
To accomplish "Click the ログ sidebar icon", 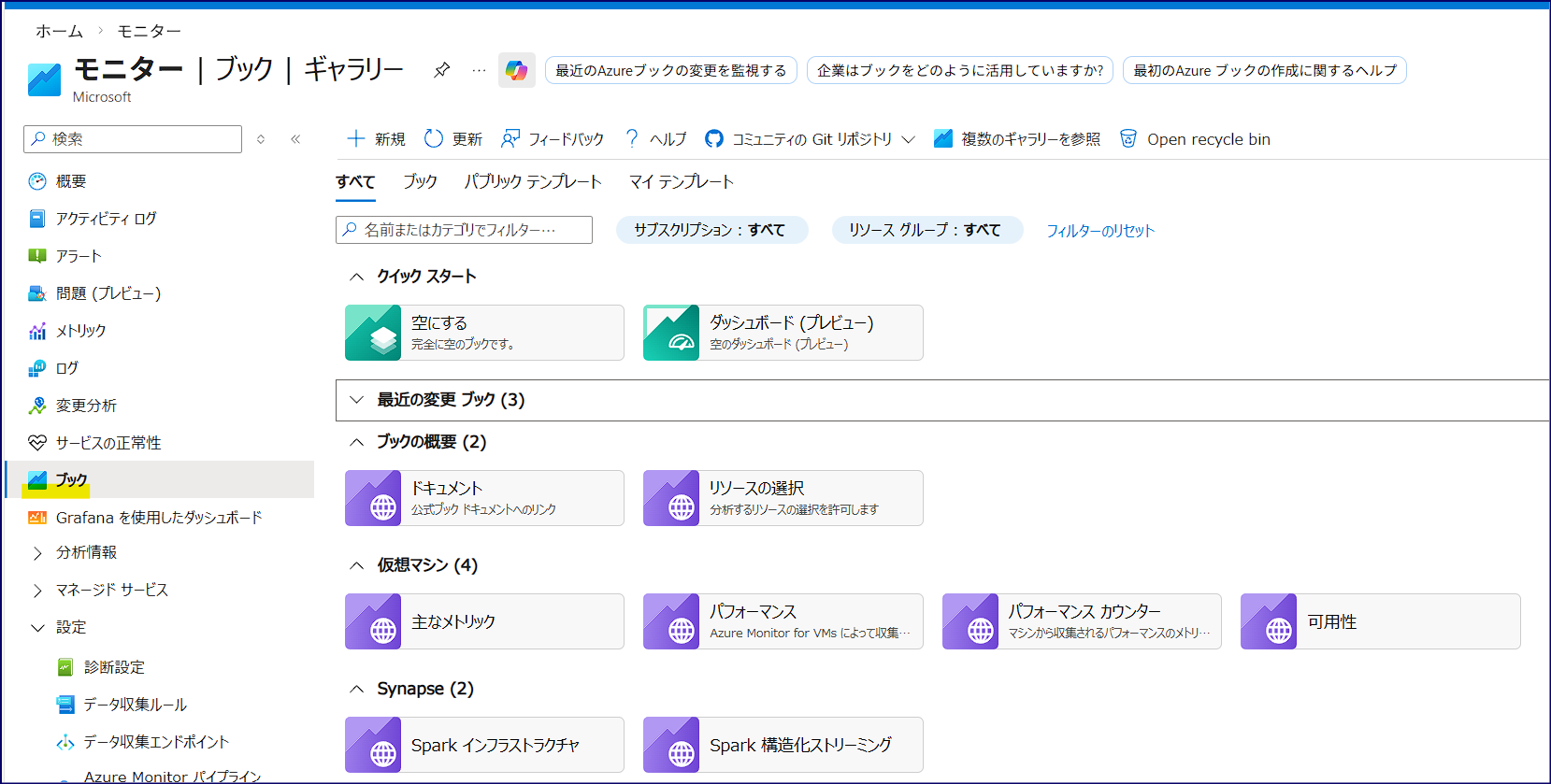I will tap(37, 368).
